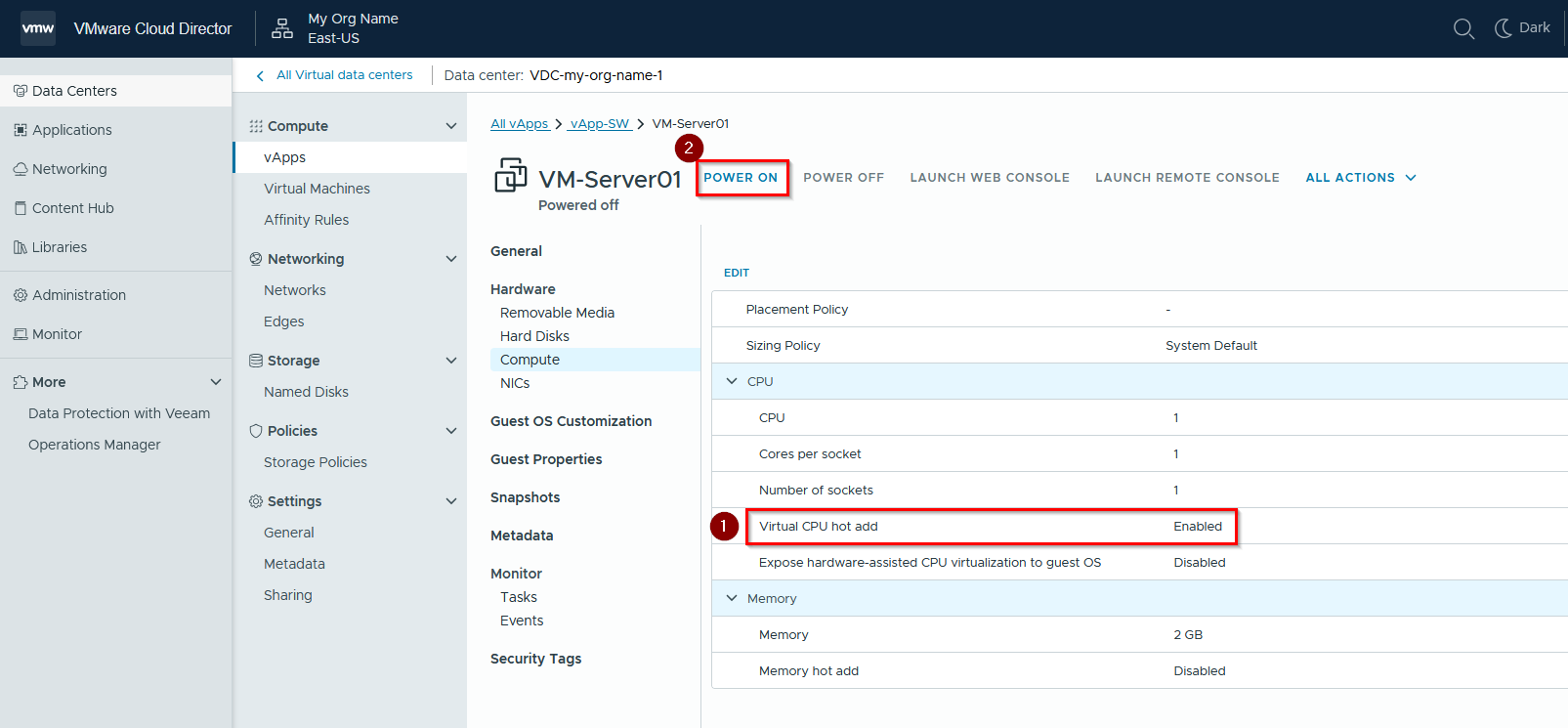Collapse the Networking section chevron
The width and height of the screenshot is (1568, 728).
click(x=451, y=259)
